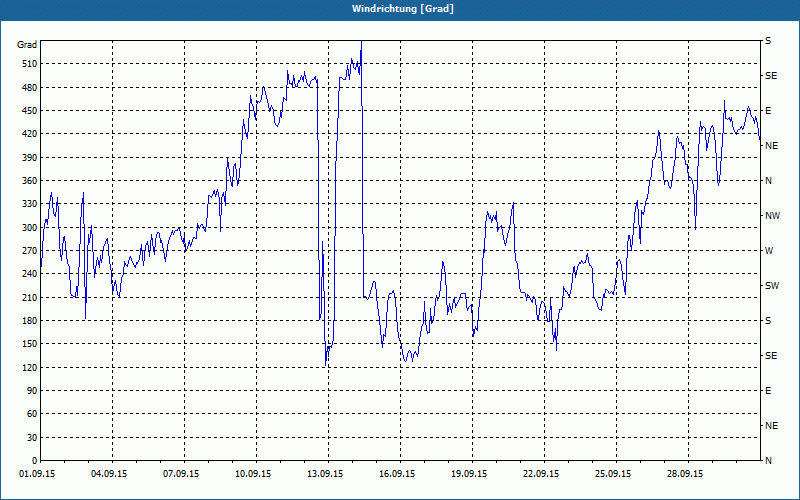Click the date label 07.09.15
The image size is (800, 500).
pos(181,474)
